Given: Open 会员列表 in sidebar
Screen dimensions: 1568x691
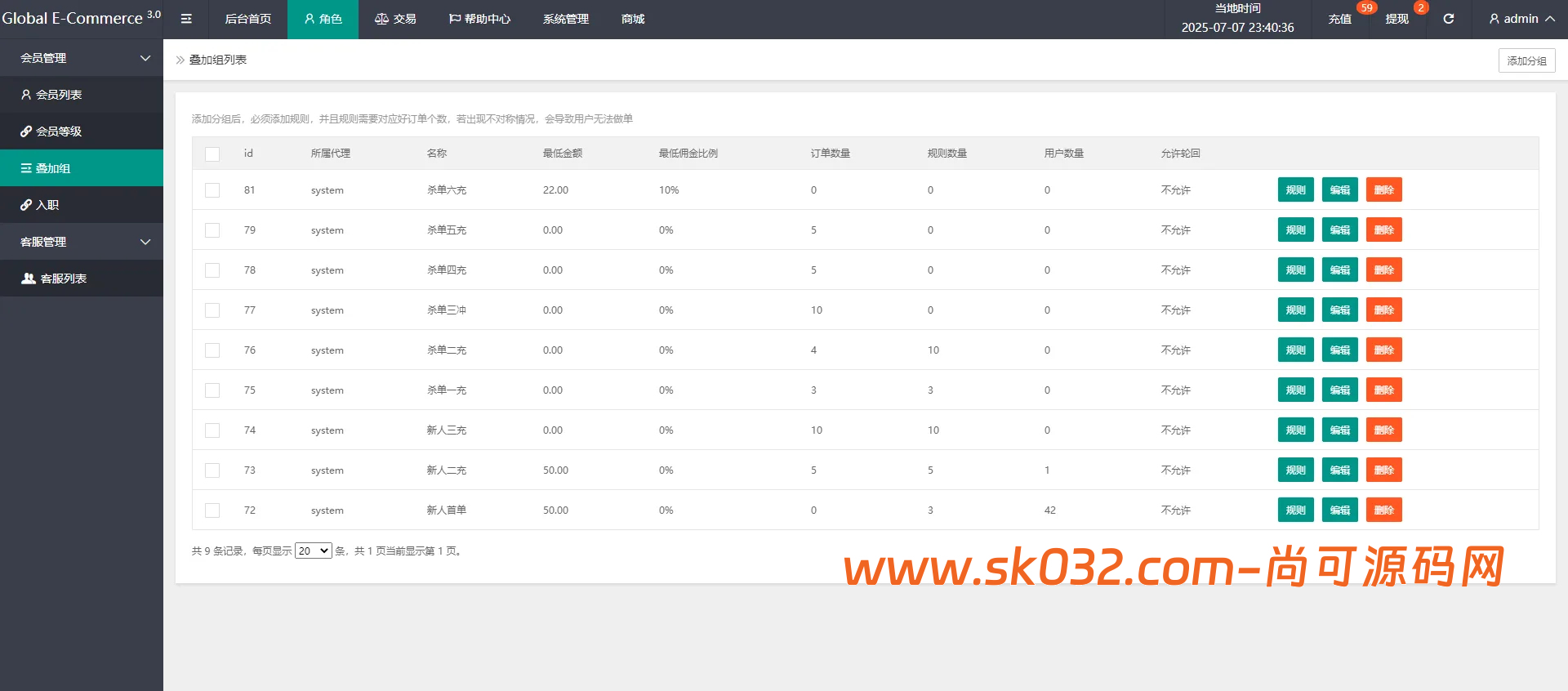Looking at the screenshot, I should (x=82, y=95).
